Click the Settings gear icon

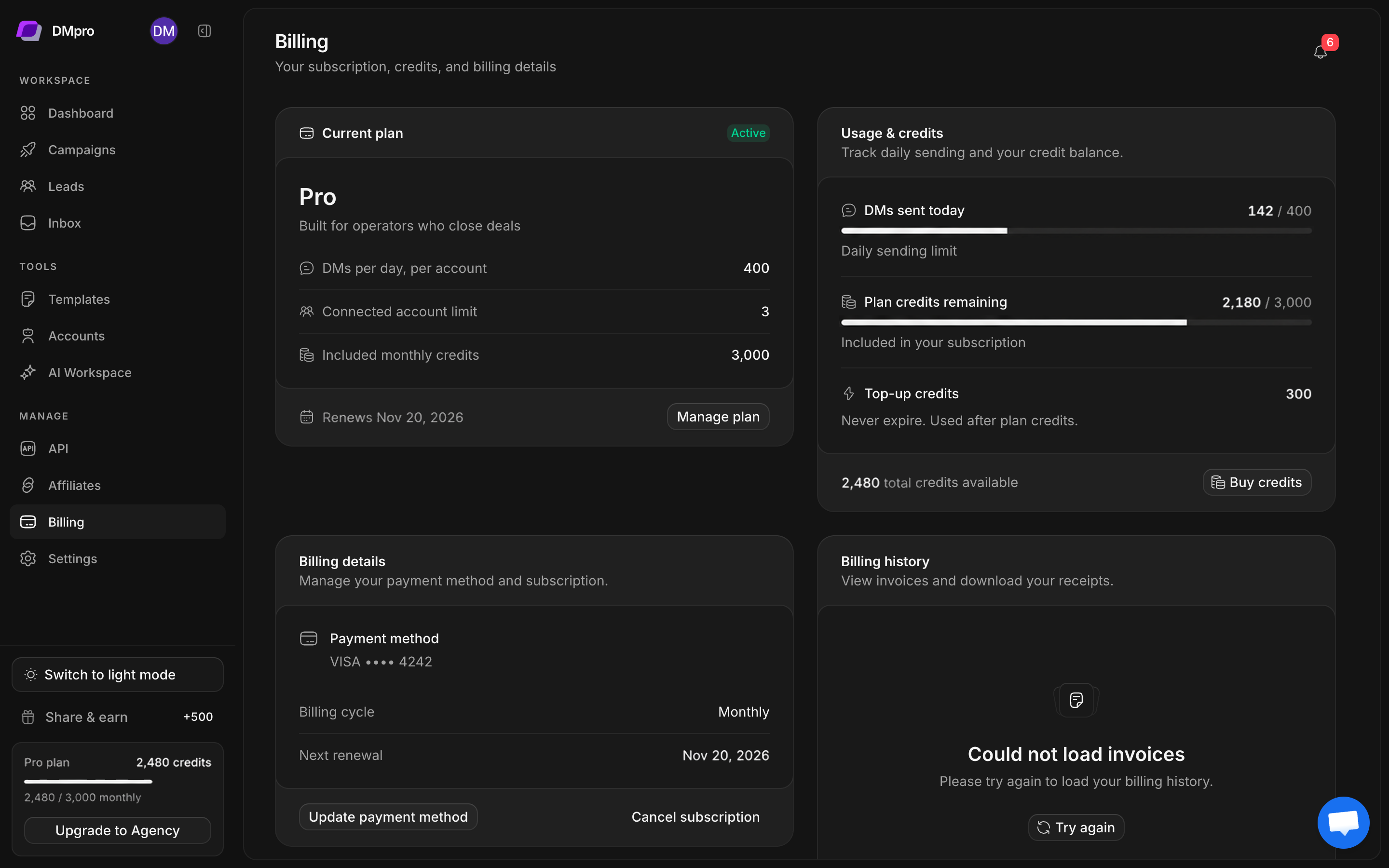[28, 558]
